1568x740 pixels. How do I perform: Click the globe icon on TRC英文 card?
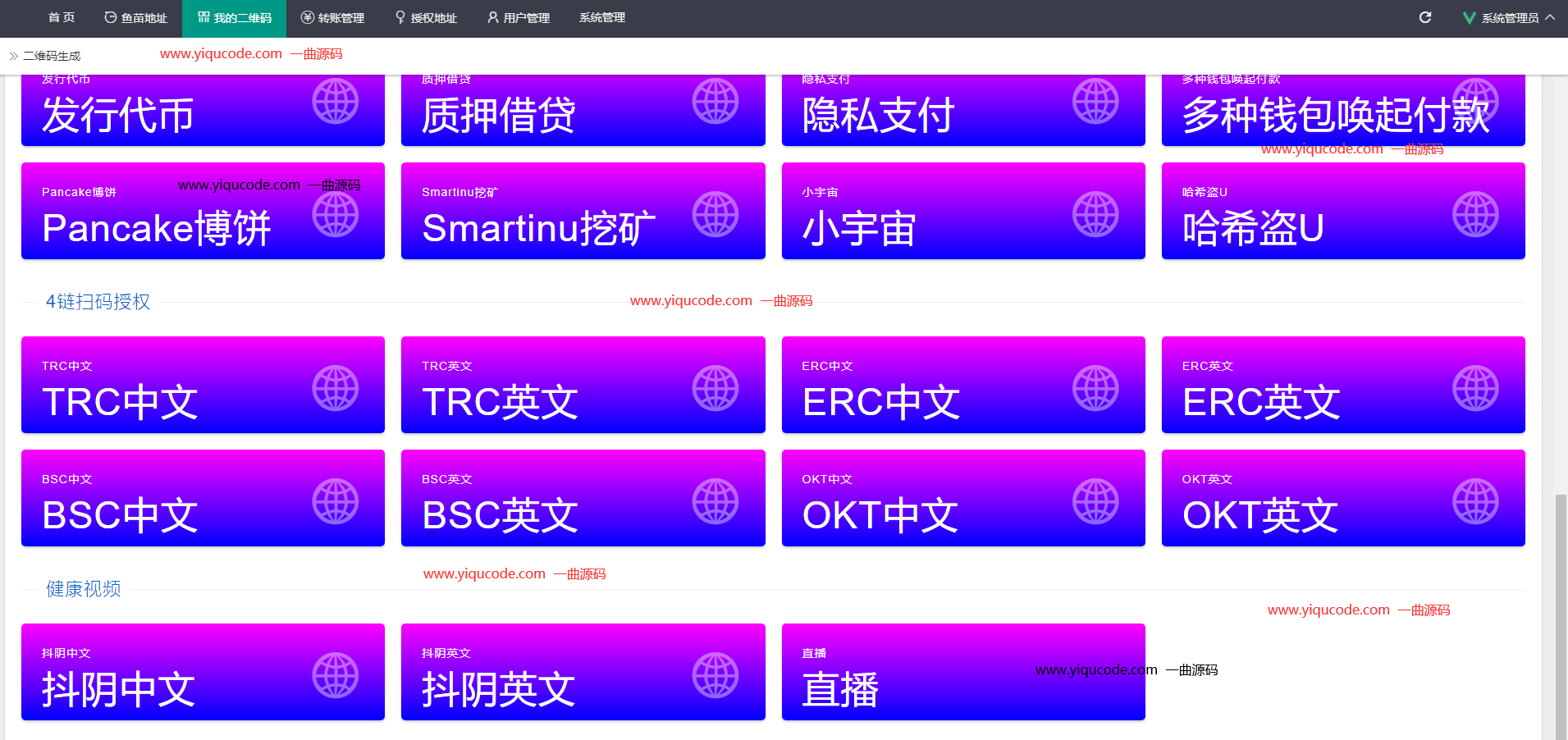click(715, 388)
